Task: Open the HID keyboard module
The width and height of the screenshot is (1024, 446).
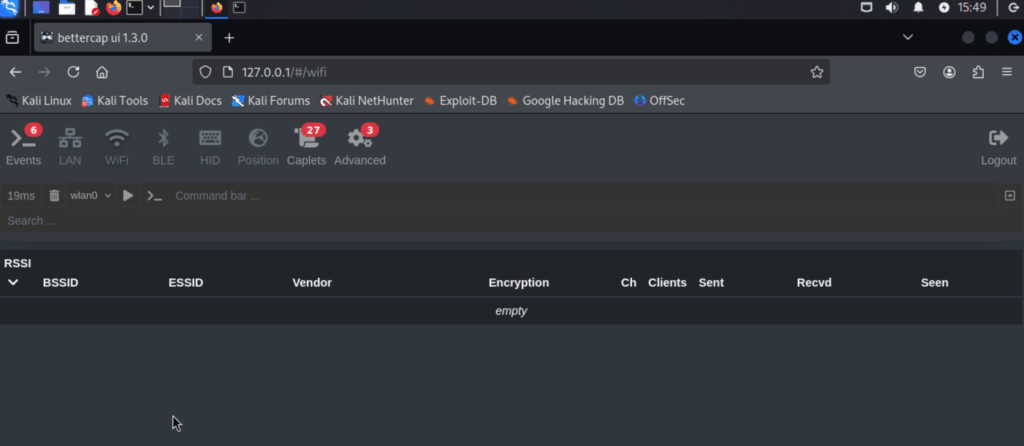Action: pyautogui.click(x=210, y=141)
